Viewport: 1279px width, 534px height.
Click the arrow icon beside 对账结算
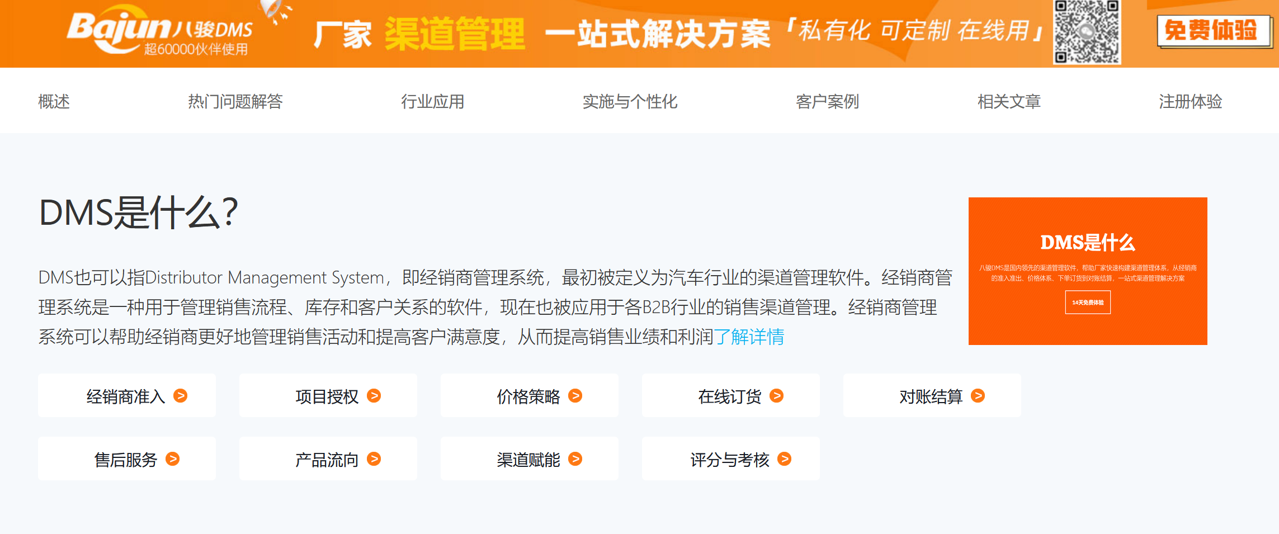978,396
